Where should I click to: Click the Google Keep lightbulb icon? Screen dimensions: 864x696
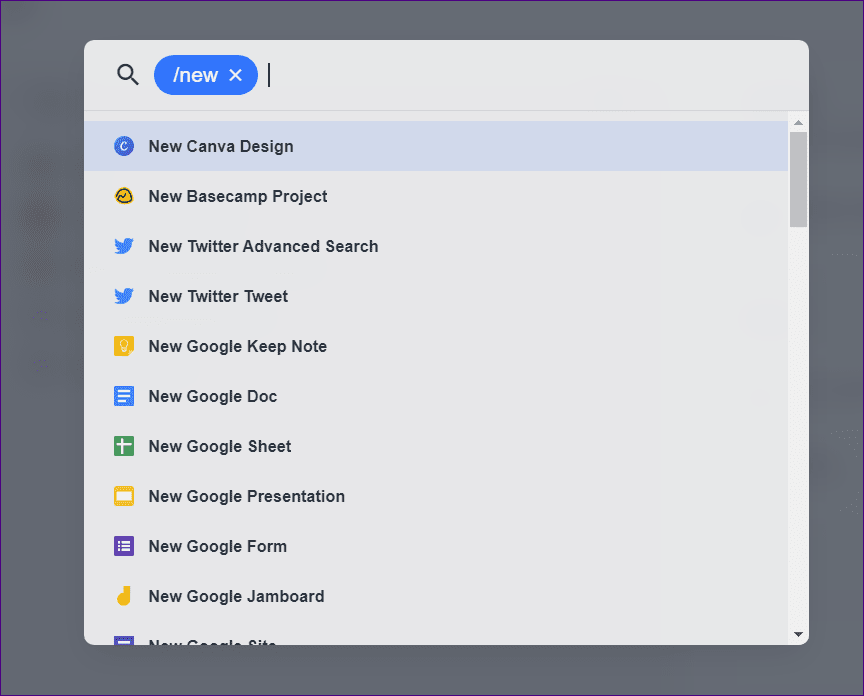124,346
